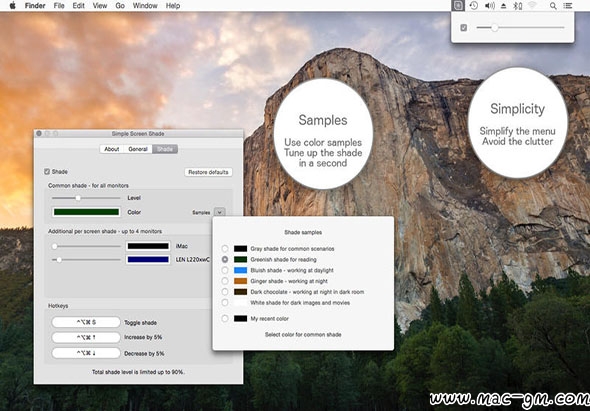Open the Time Machine menu bar icon
This screenshot has width=590, height=411.
(x=474, y=6)
